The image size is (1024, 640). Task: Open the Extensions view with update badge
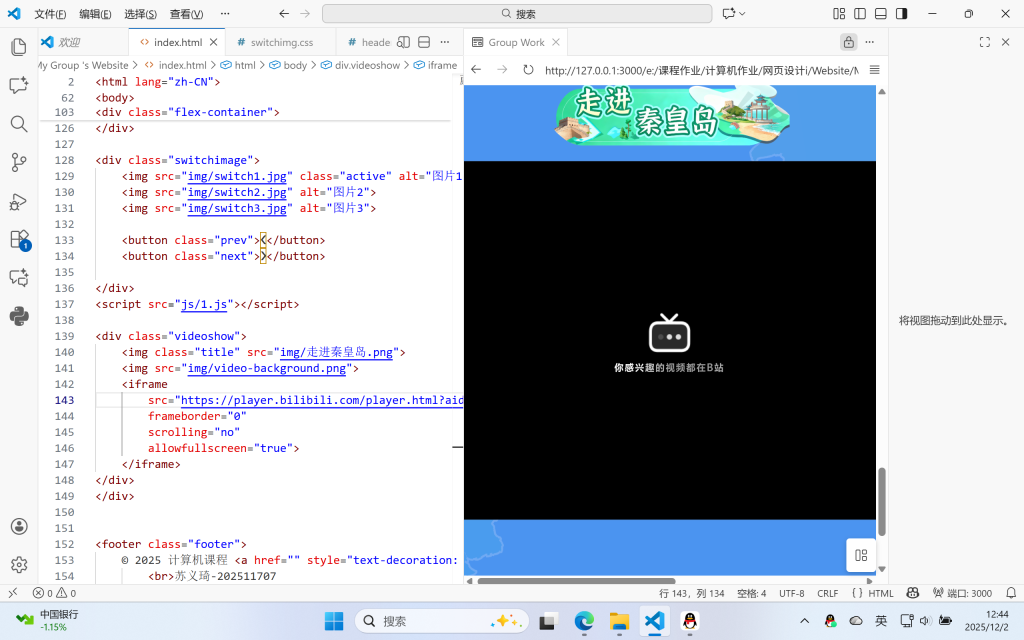19,240
